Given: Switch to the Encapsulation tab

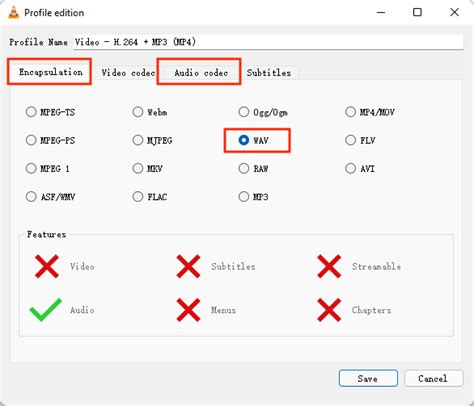Looking at the screenshot, I should point(50,72).
